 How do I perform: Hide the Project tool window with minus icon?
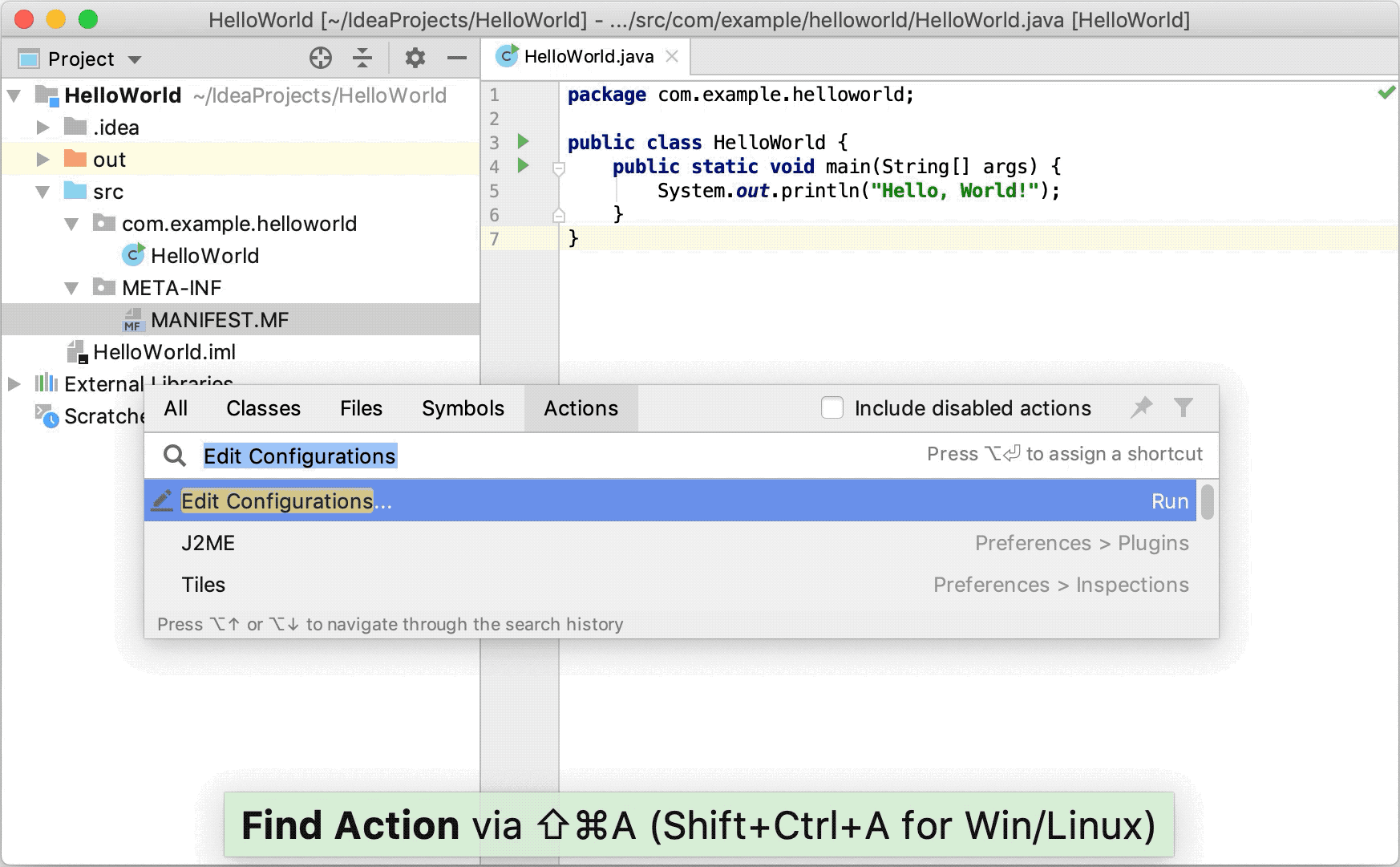[457, 58]
